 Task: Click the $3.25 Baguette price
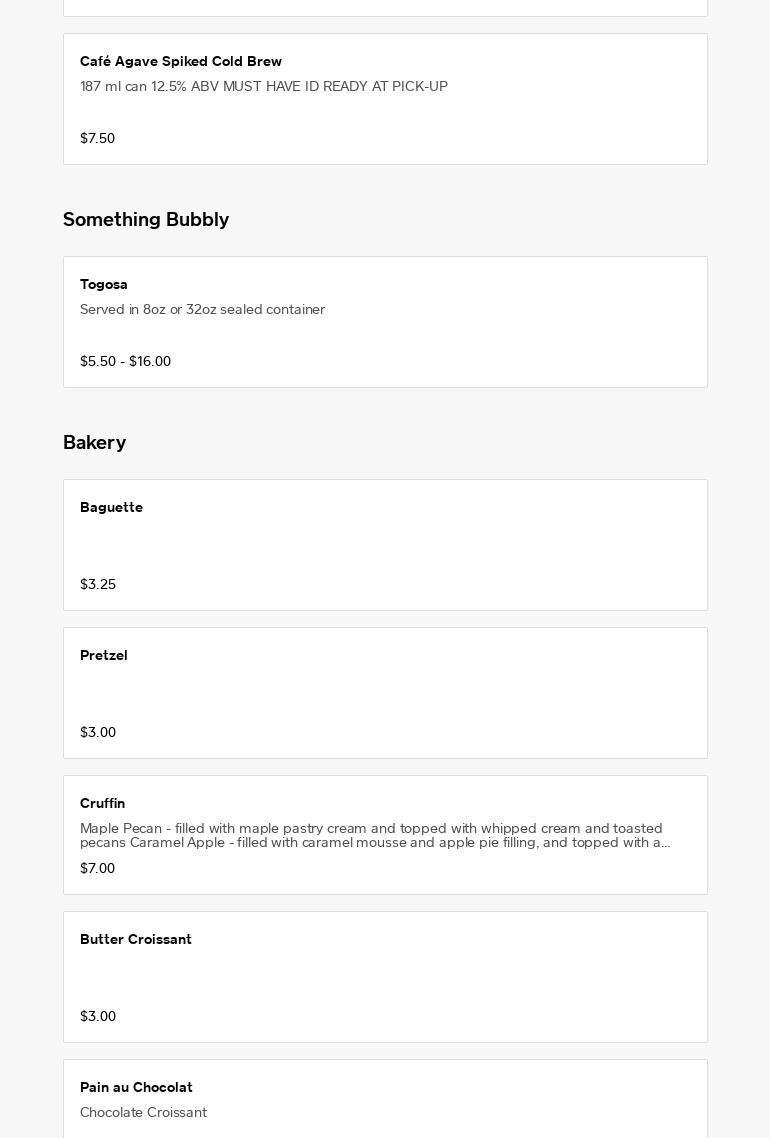coord(98,585)
